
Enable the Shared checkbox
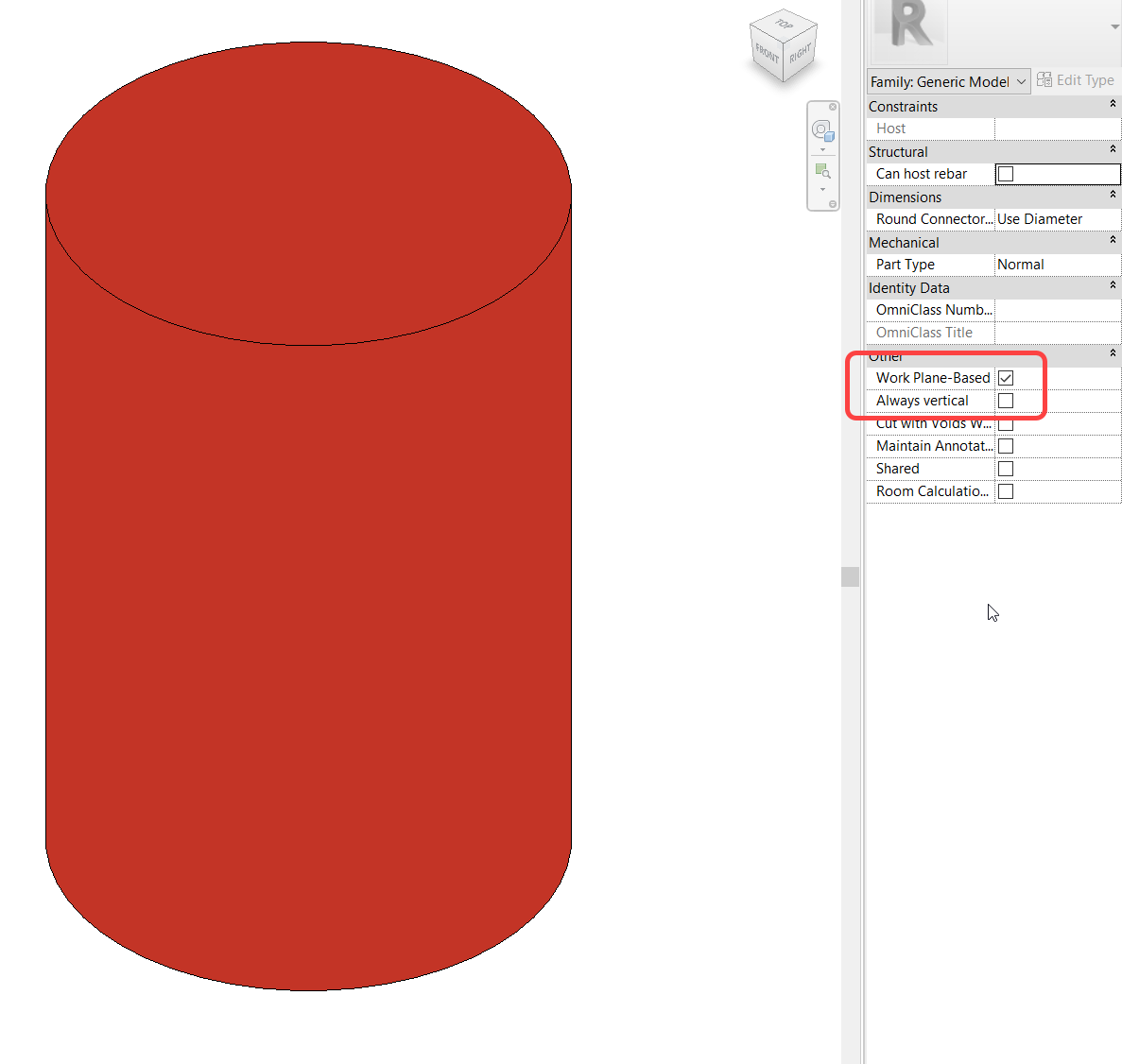[x=1005, y=468]
